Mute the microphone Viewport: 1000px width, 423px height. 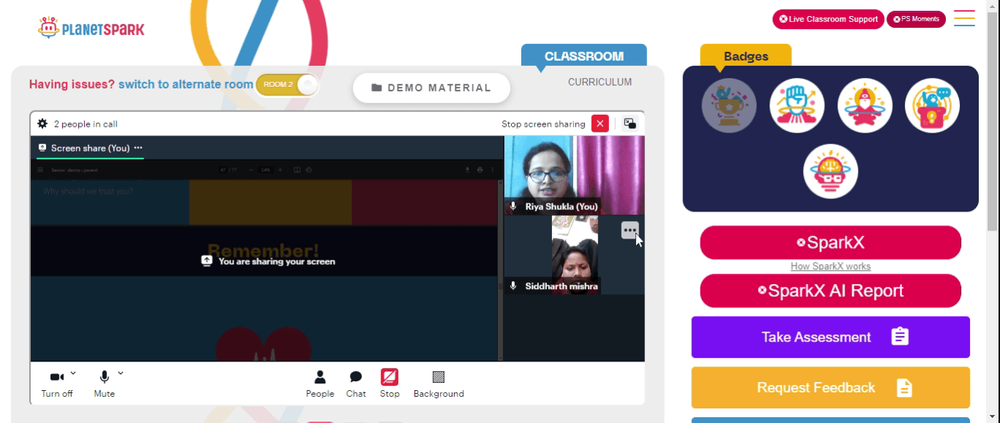click(x=104, y=385)
